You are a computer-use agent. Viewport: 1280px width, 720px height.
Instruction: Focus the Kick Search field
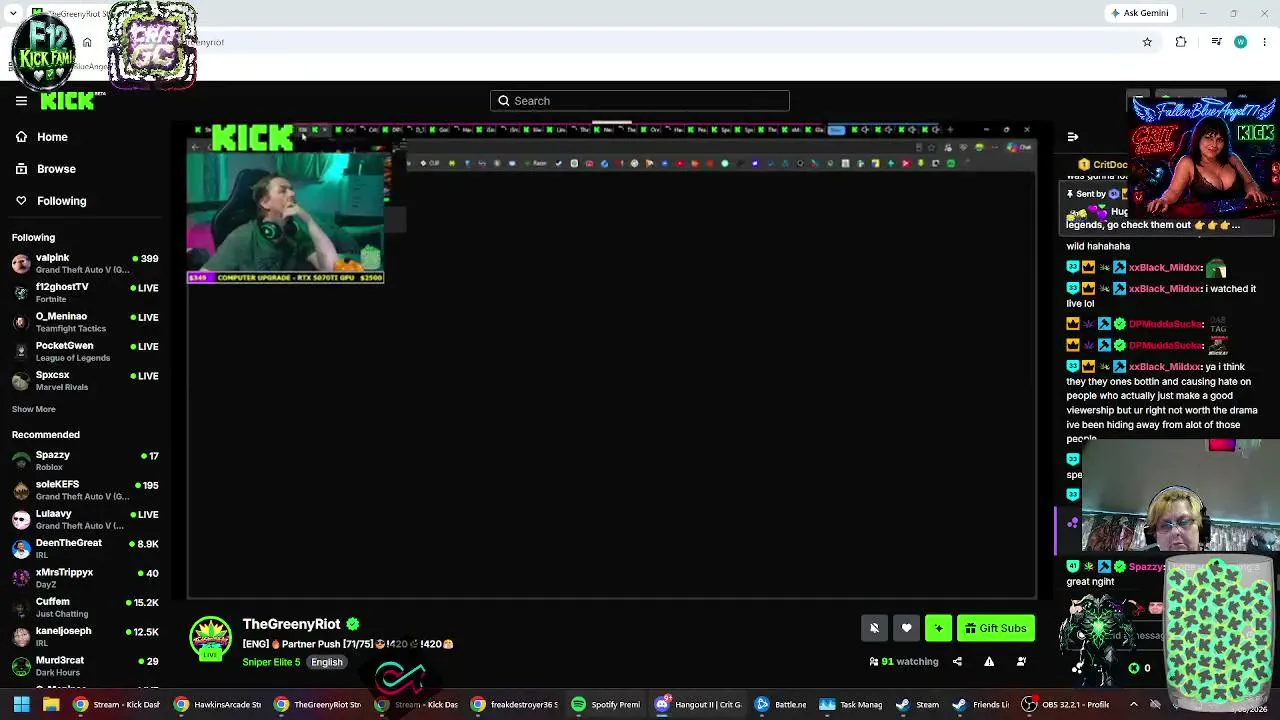pos(640,101)
